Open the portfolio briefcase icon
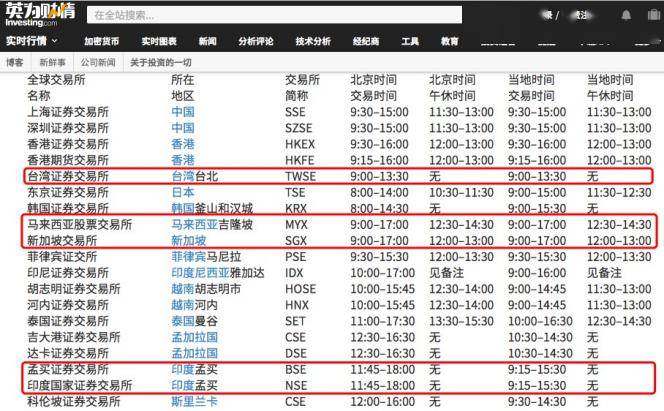664x411 pixels. pyautogui.click(x=653, y=15)
